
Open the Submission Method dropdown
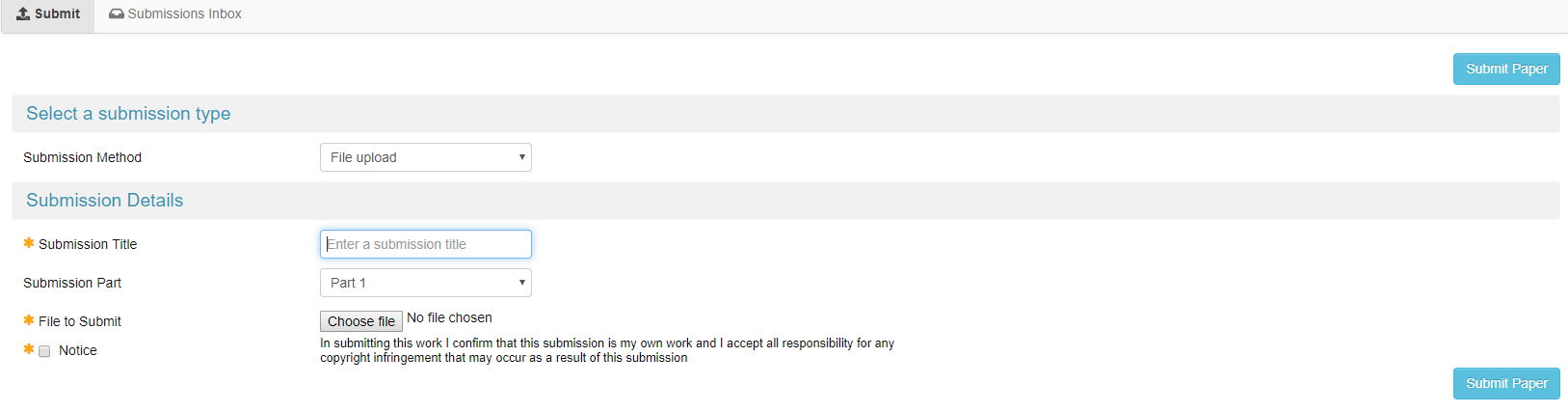(x=426, y=157)
